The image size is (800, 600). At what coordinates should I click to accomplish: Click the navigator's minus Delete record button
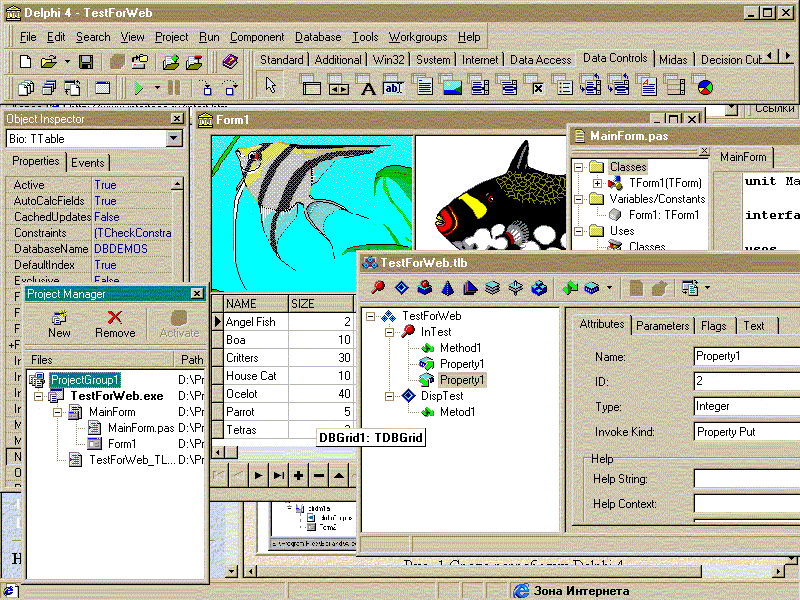pos(319,476)
